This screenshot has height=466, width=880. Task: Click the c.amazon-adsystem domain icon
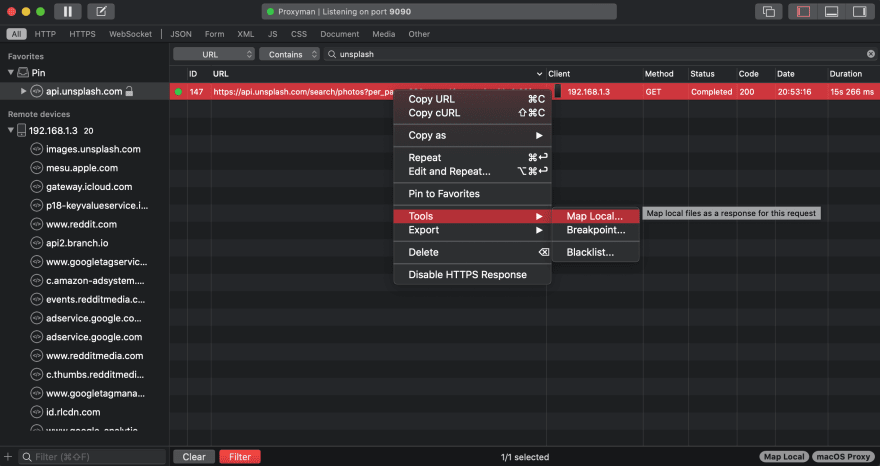(36, 281)
